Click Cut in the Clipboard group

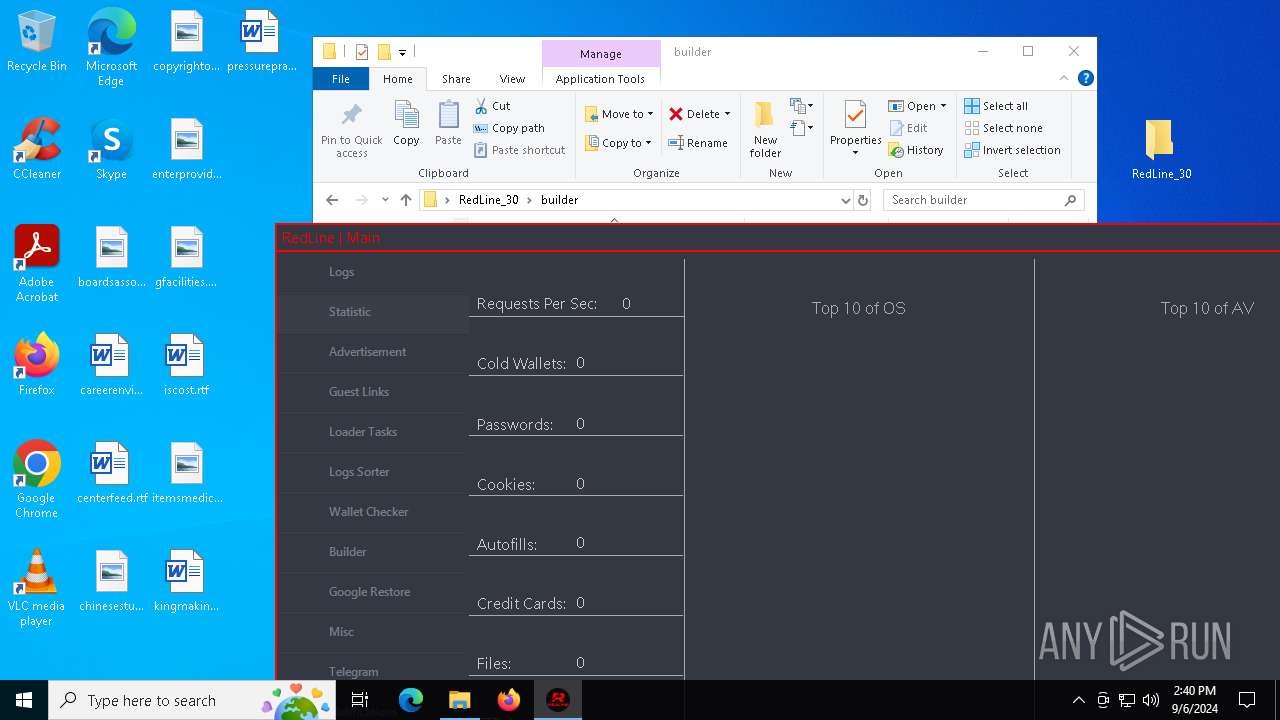click(x=492, y=106)
